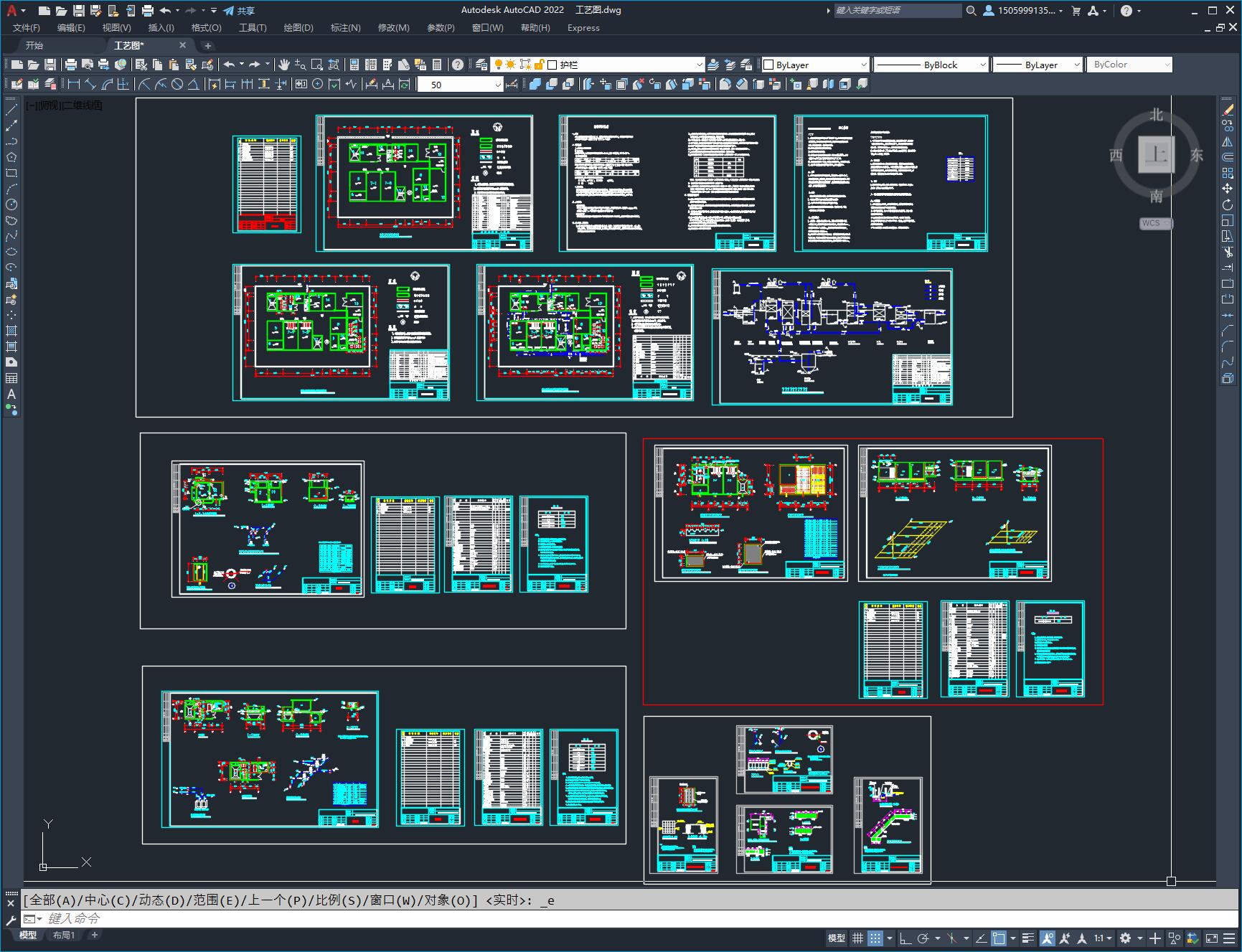Select the Linear dimension tool
1242x952 pixels.
73,84
